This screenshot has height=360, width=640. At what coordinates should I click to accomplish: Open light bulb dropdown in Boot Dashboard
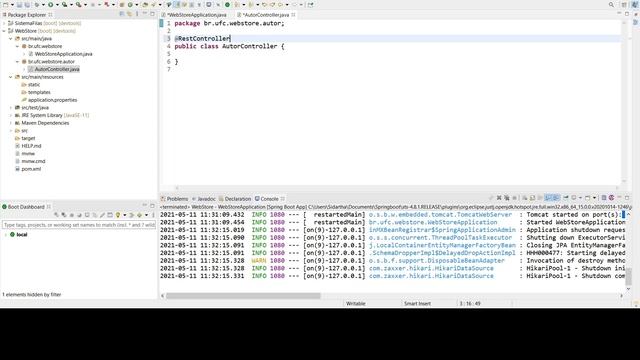[x=124, y=215]
